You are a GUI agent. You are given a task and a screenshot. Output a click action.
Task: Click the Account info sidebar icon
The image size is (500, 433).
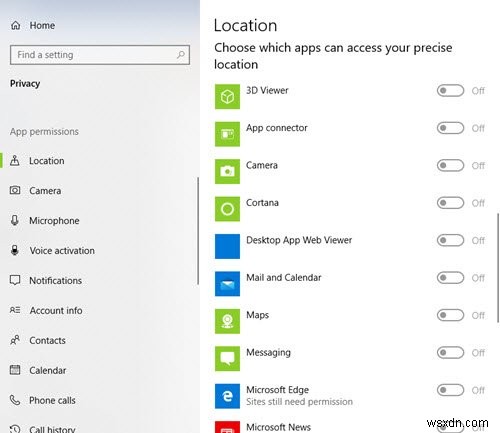point(15,310)
